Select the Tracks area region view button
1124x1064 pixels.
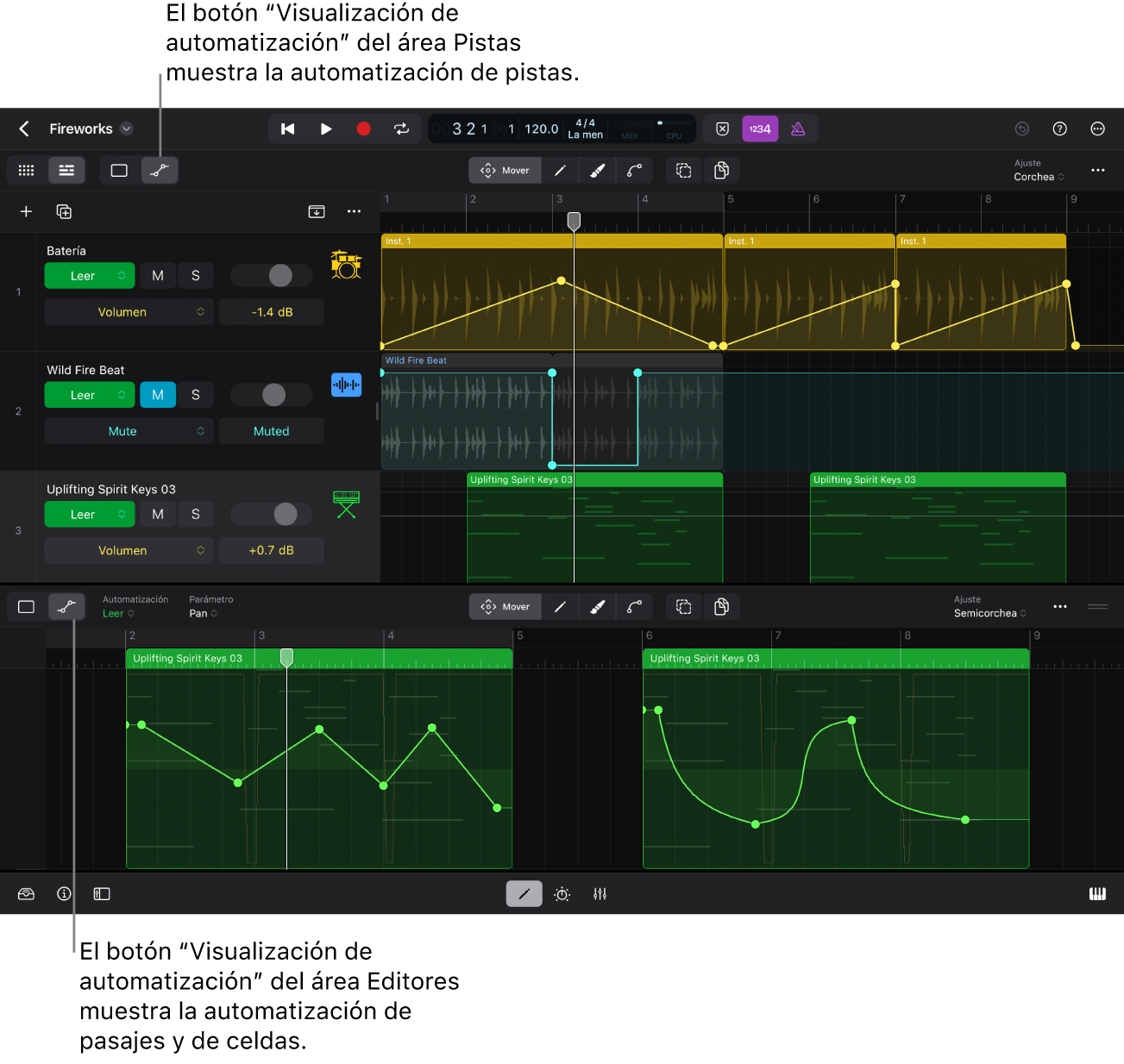point(119,170)
